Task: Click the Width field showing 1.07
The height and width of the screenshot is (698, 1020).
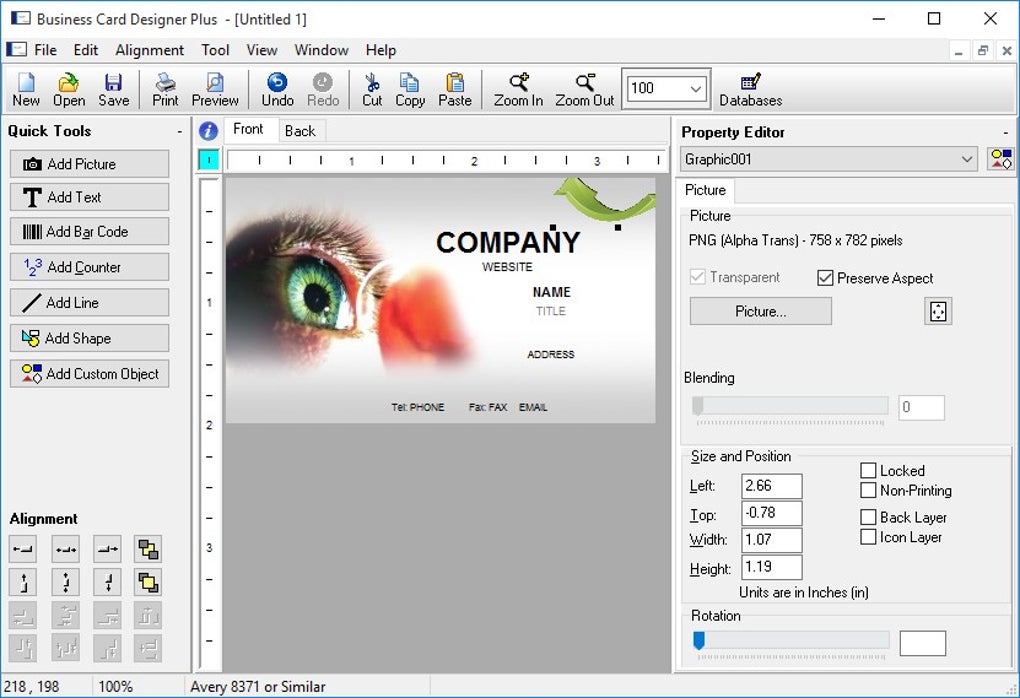Action: pos(772,540)
